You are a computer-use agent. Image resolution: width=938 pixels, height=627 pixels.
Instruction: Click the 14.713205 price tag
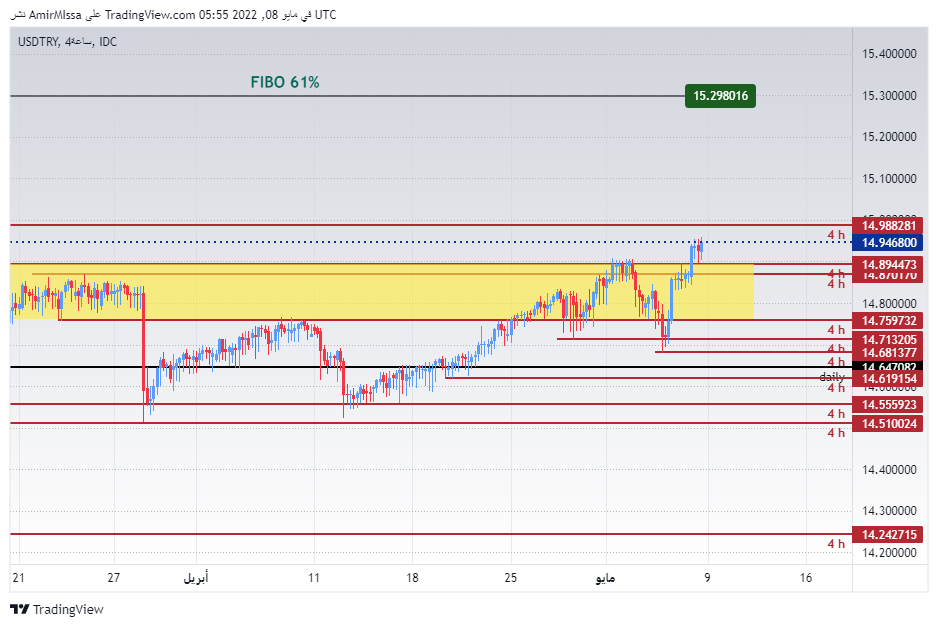pyautogui.click(x=888, y=339)
